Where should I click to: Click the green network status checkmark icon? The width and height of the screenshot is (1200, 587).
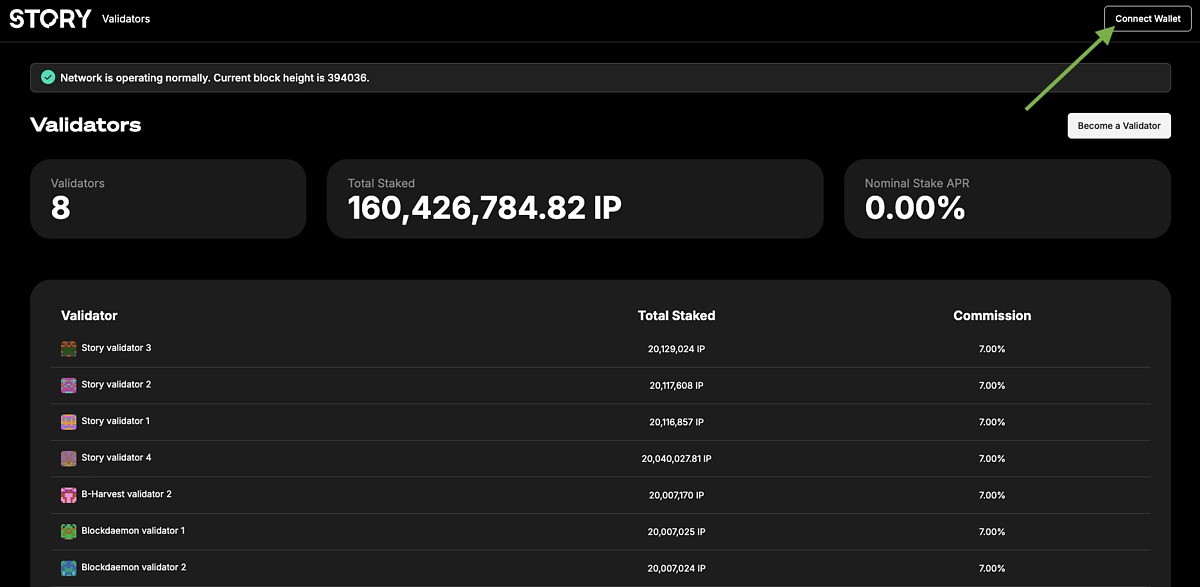tap(47, 77)
